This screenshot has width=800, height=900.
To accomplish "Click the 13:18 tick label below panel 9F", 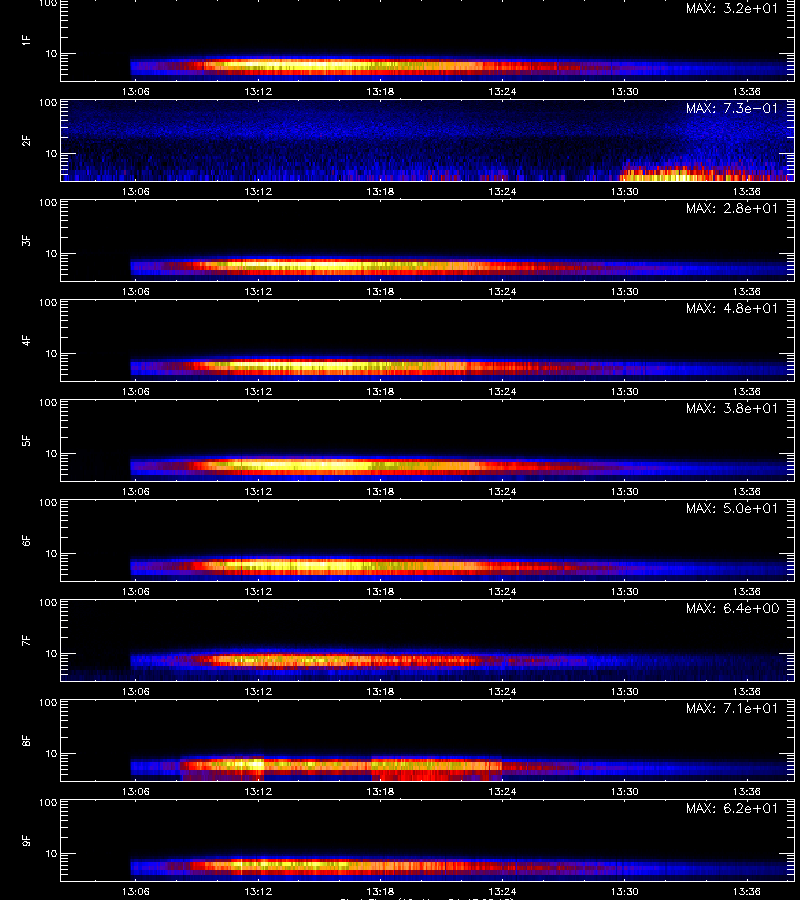I will pos(380,891).
